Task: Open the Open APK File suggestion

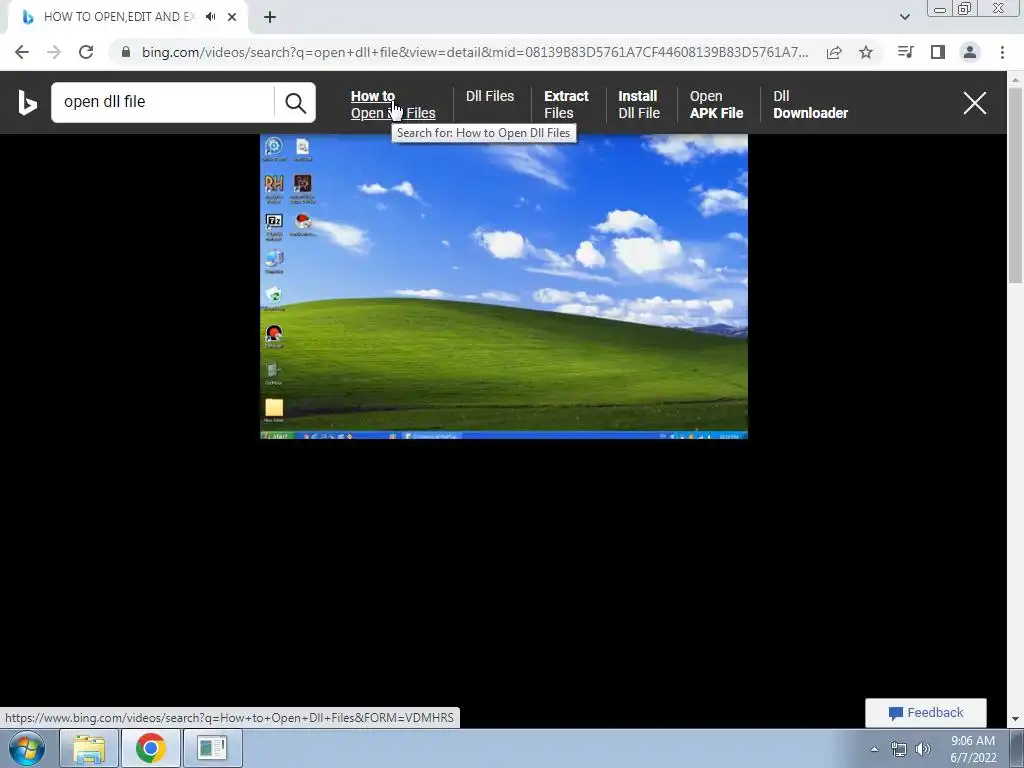Action: (716, 104)
